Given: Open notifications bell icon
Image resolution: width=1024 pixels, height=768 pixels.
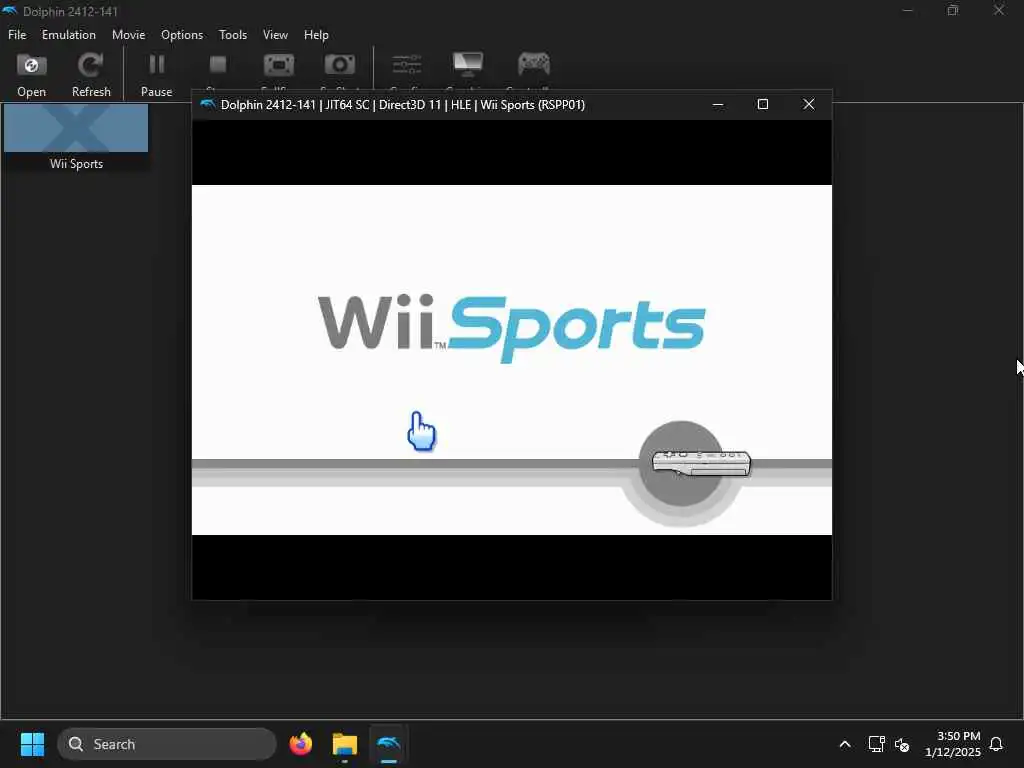Looking at the screenshot, I should point(996,744).
